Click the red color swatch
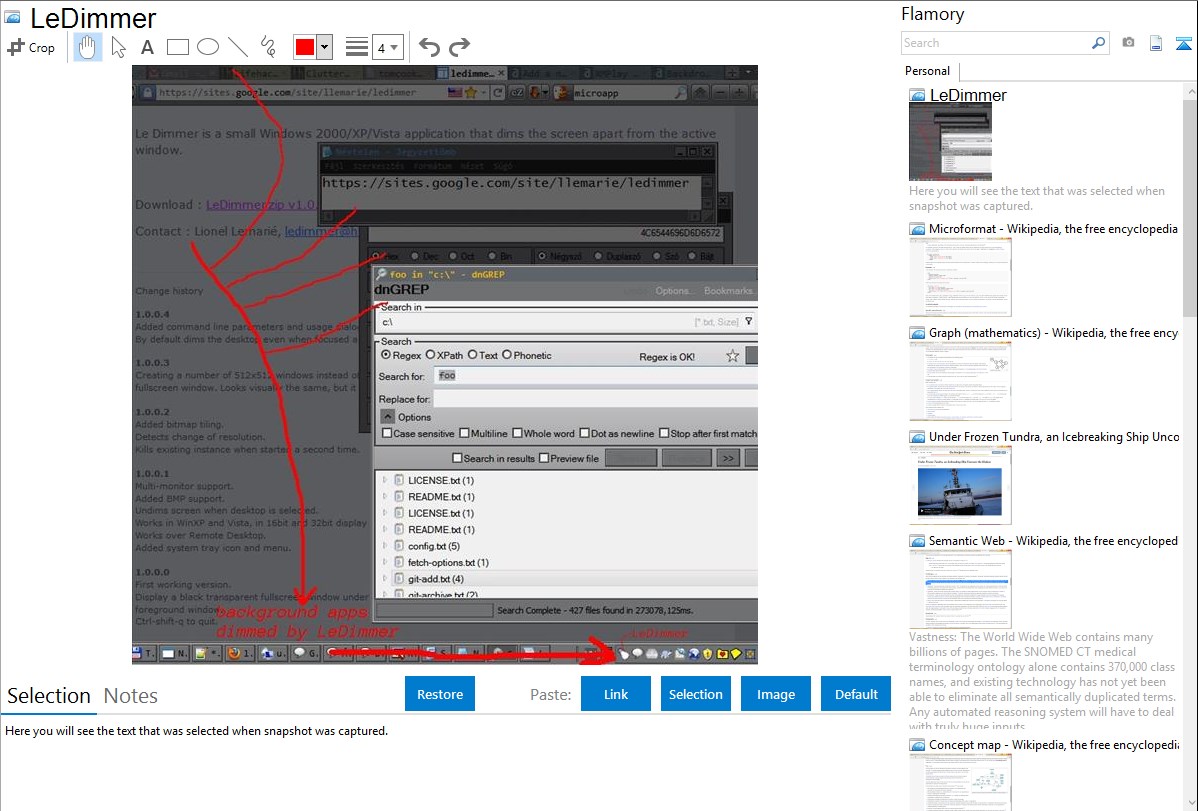 coord(305,47)
